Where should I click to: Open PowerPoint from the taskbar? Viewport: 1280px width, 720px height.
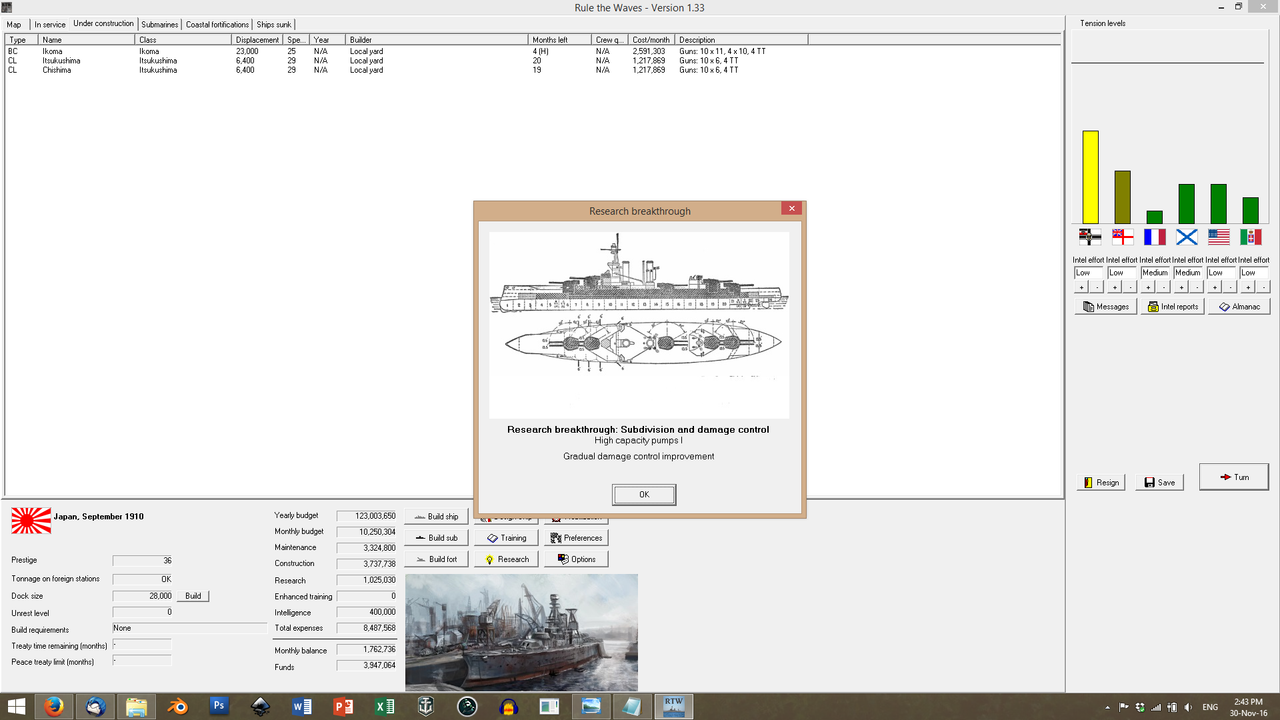click(342, 706)
